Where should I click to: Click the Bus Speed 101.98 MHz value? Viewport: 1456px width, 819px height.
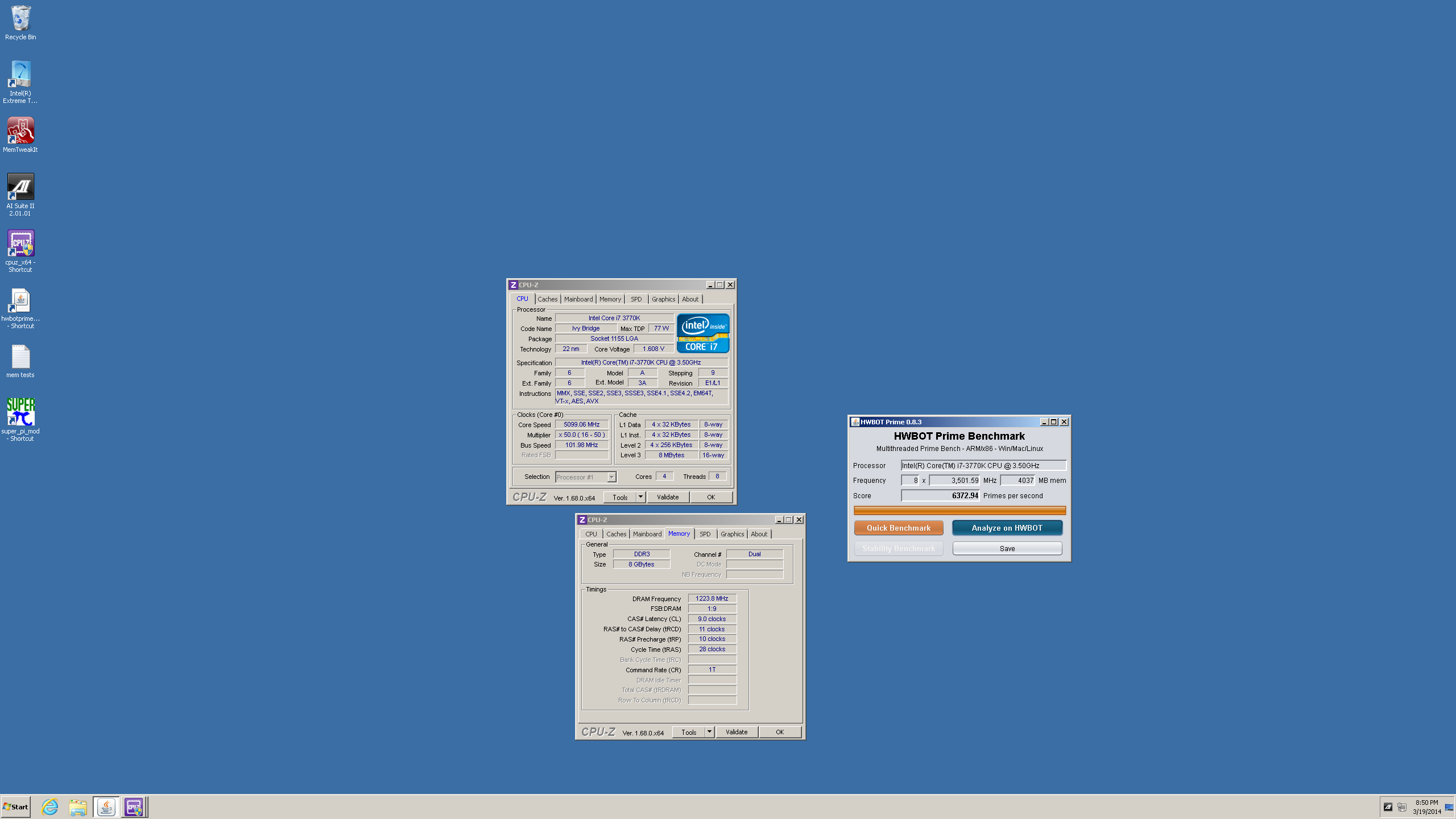tap(582, 445)
